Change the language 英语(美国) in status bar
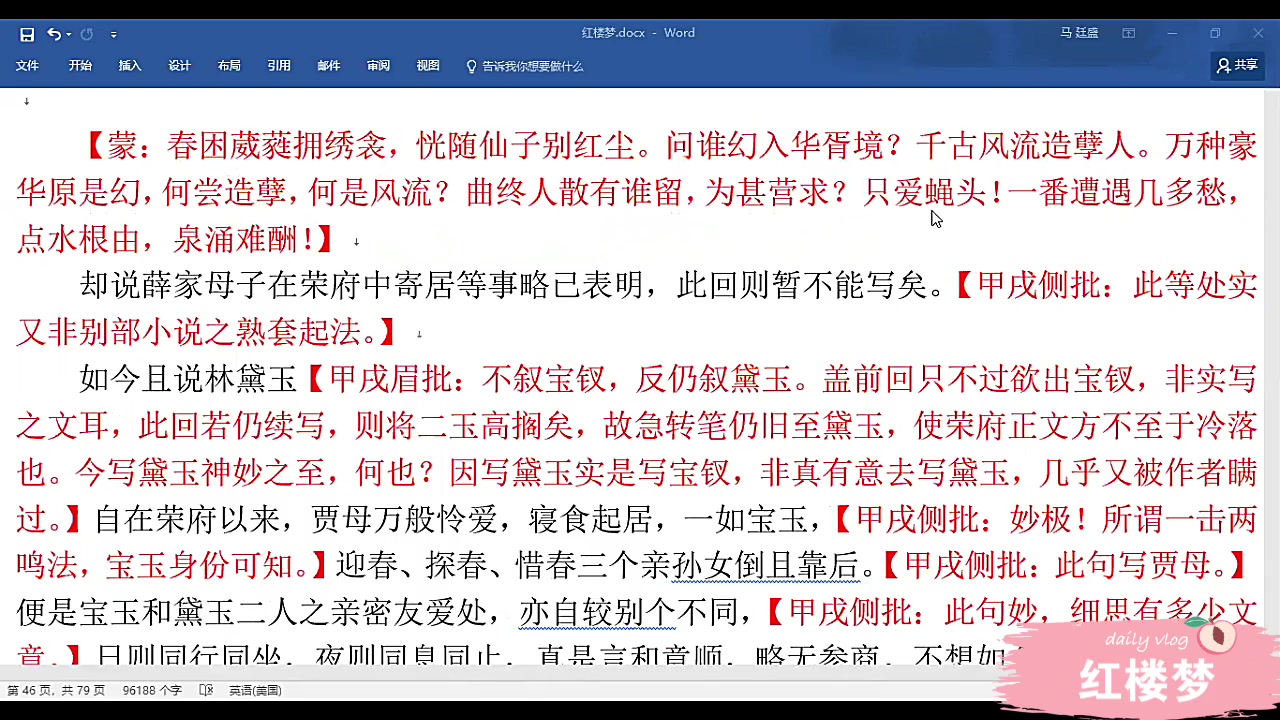The width and height of the screenshot is (1280, 720). click(x=255, y=690)
